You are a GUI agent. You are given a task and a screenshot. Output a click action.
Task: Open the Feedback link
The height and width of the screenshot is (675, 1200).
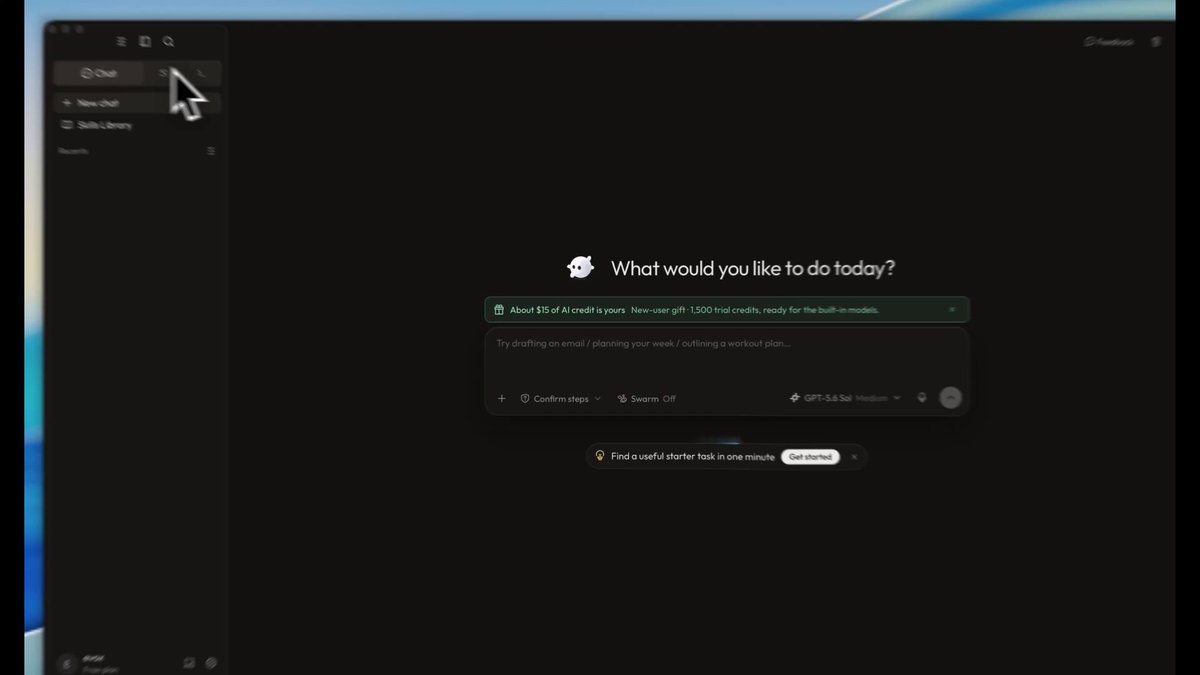pos(1109,42)
